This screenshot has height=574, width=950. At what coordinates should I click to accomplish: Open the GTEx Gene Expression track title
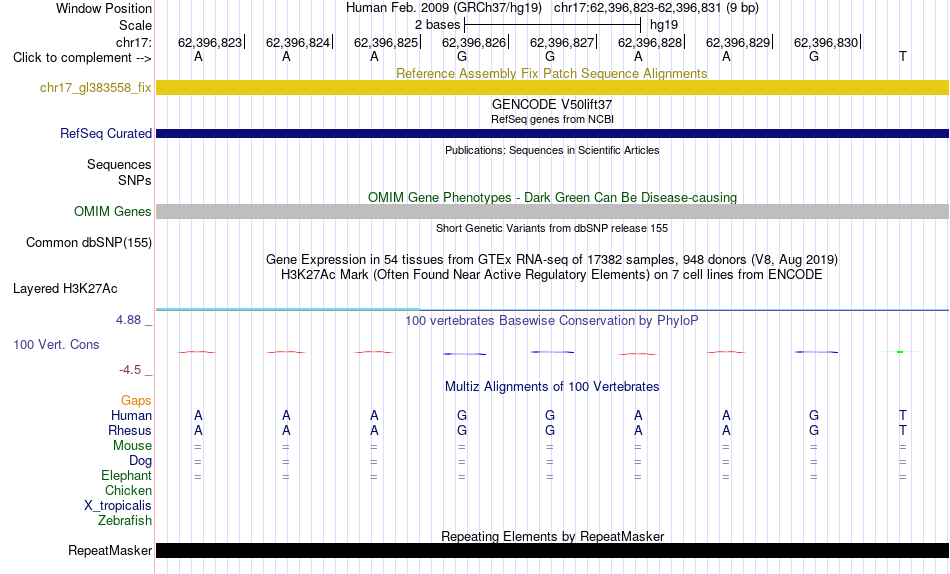[552, 259]
